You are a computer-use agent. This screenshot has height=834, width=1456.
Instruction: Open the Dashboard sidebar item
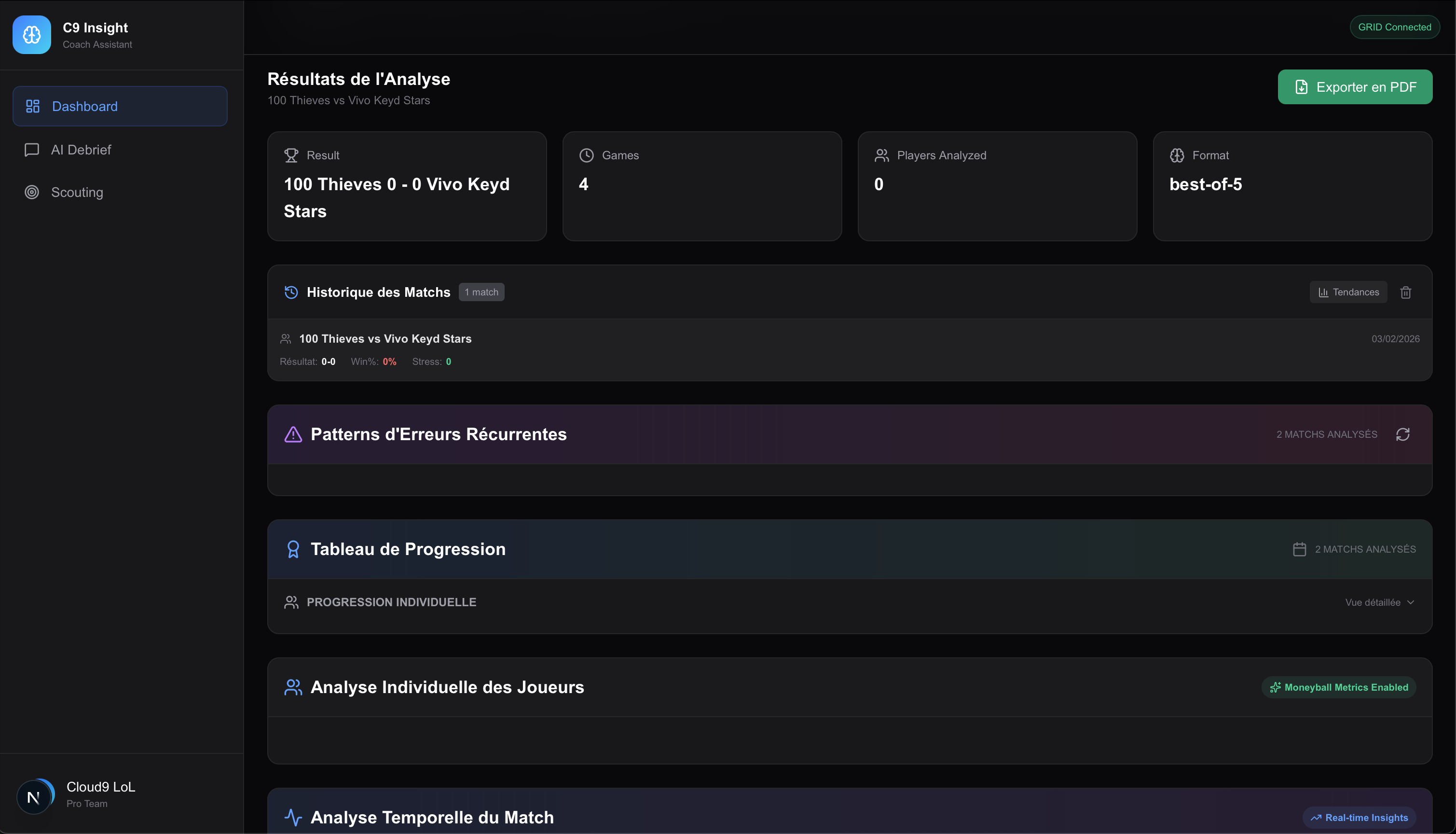[x=120, y=106]
